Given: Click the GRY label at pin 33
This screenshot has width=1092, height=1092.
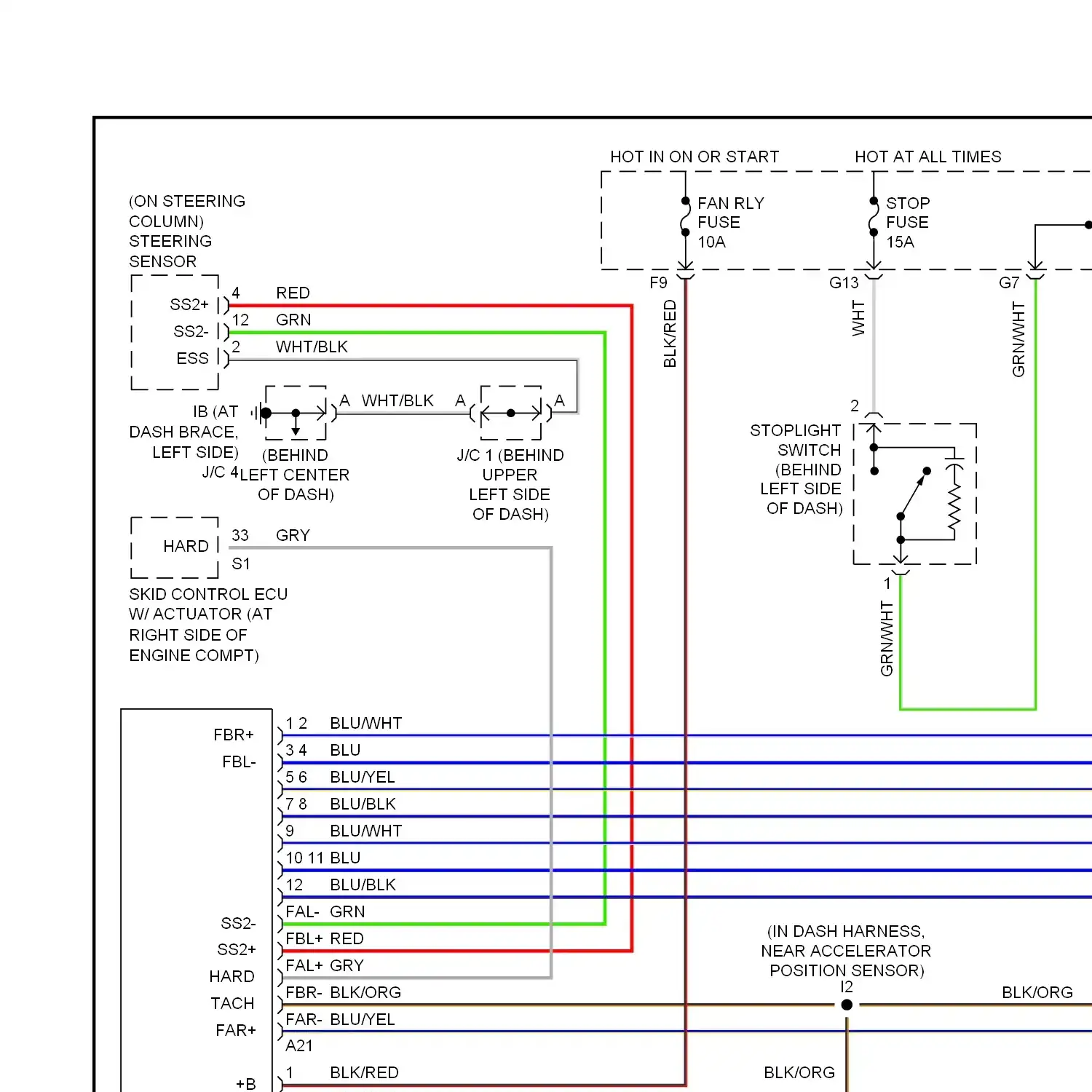Looking at the screenshot, I should click(x=293, y=535).
